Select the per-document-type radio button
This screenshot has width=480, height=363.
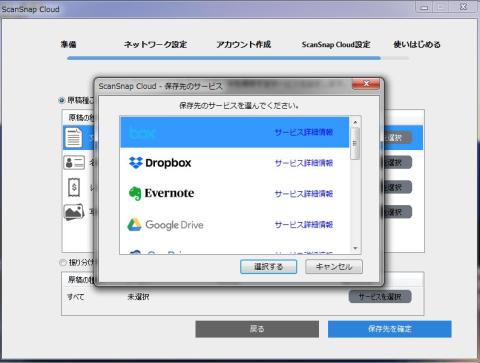(62, 100)
